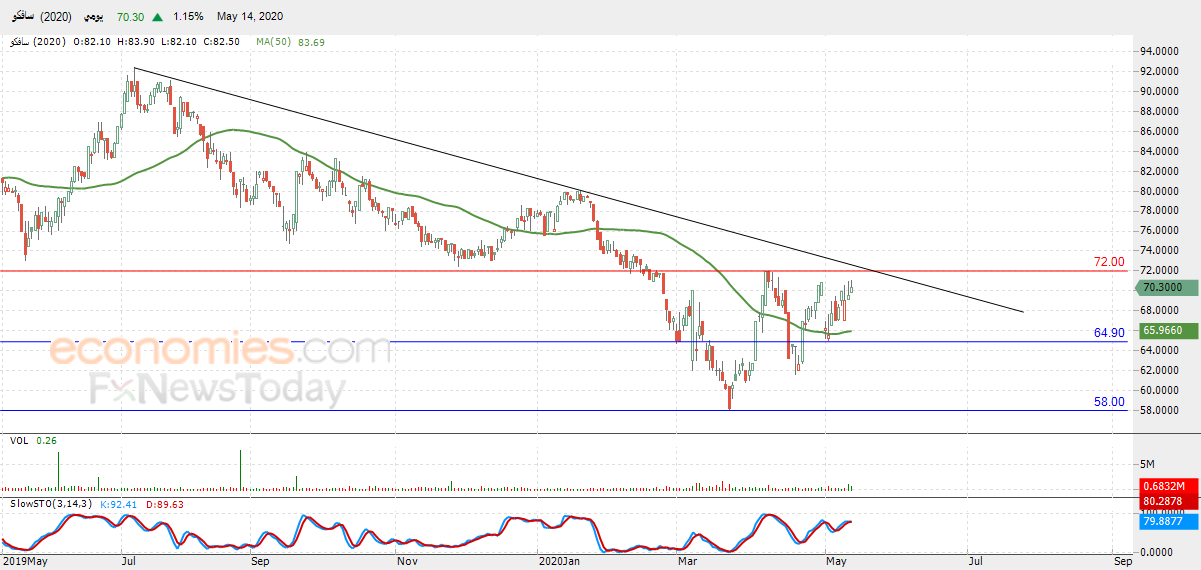Click the 68.000 price axis label
Image resolution: width=1201 pixels, height=570 pixels.
pyautogui.click(x=1157, y=311)
